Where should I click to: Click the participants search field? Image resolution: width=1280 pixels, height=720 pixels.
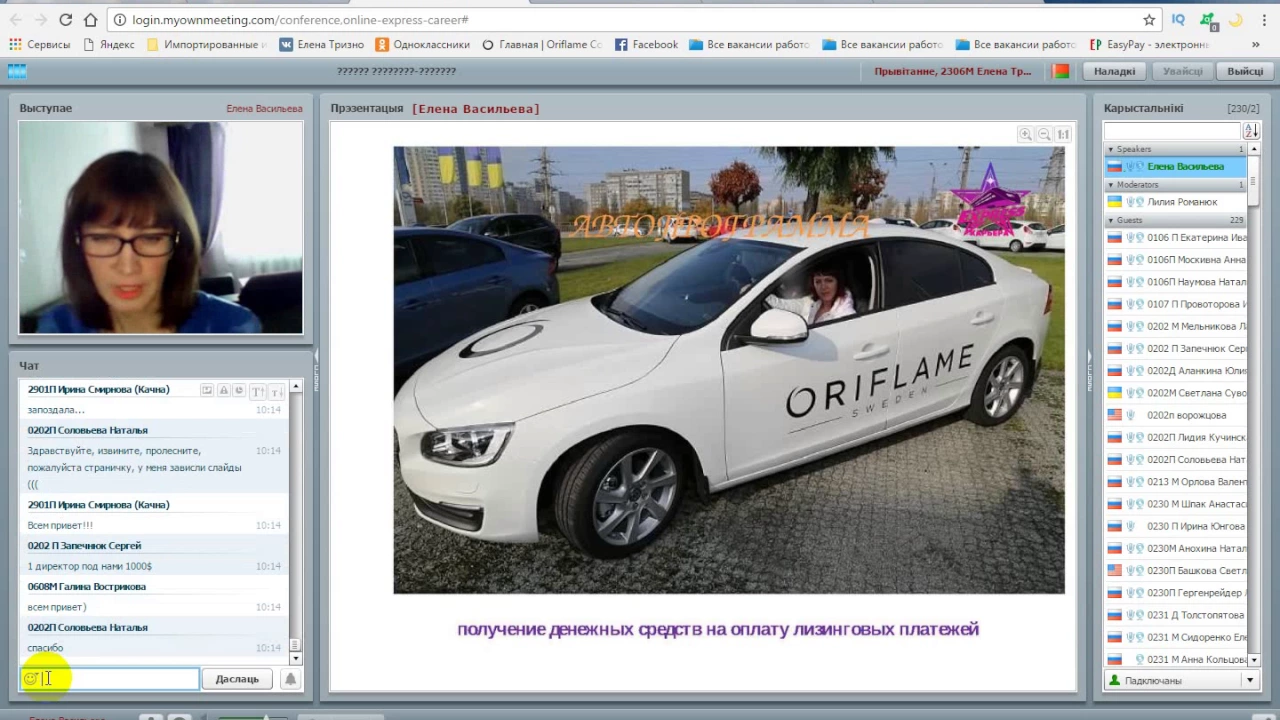[1172, 131]
